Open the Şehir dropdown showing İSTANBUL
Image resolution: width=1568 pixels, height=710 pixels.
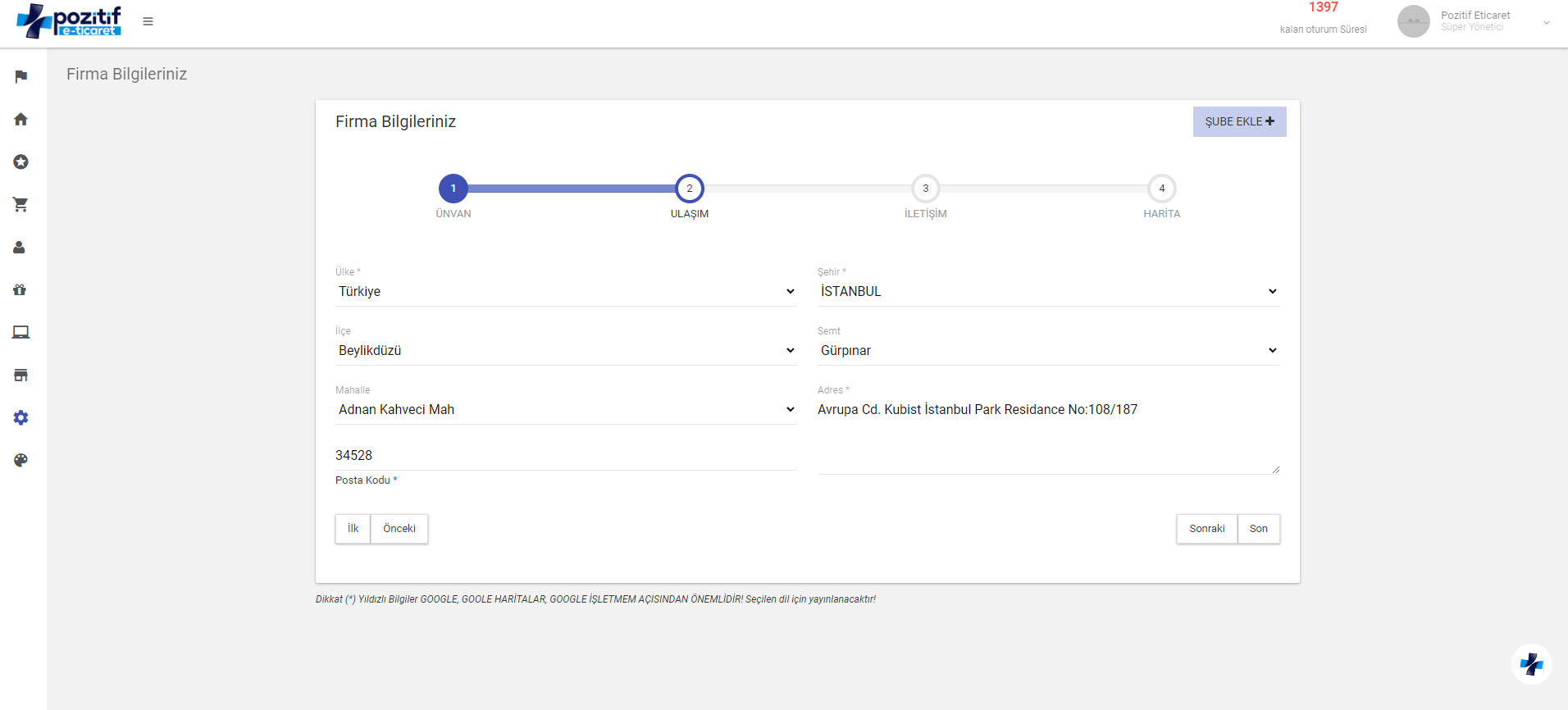[x=1048, y=292]
